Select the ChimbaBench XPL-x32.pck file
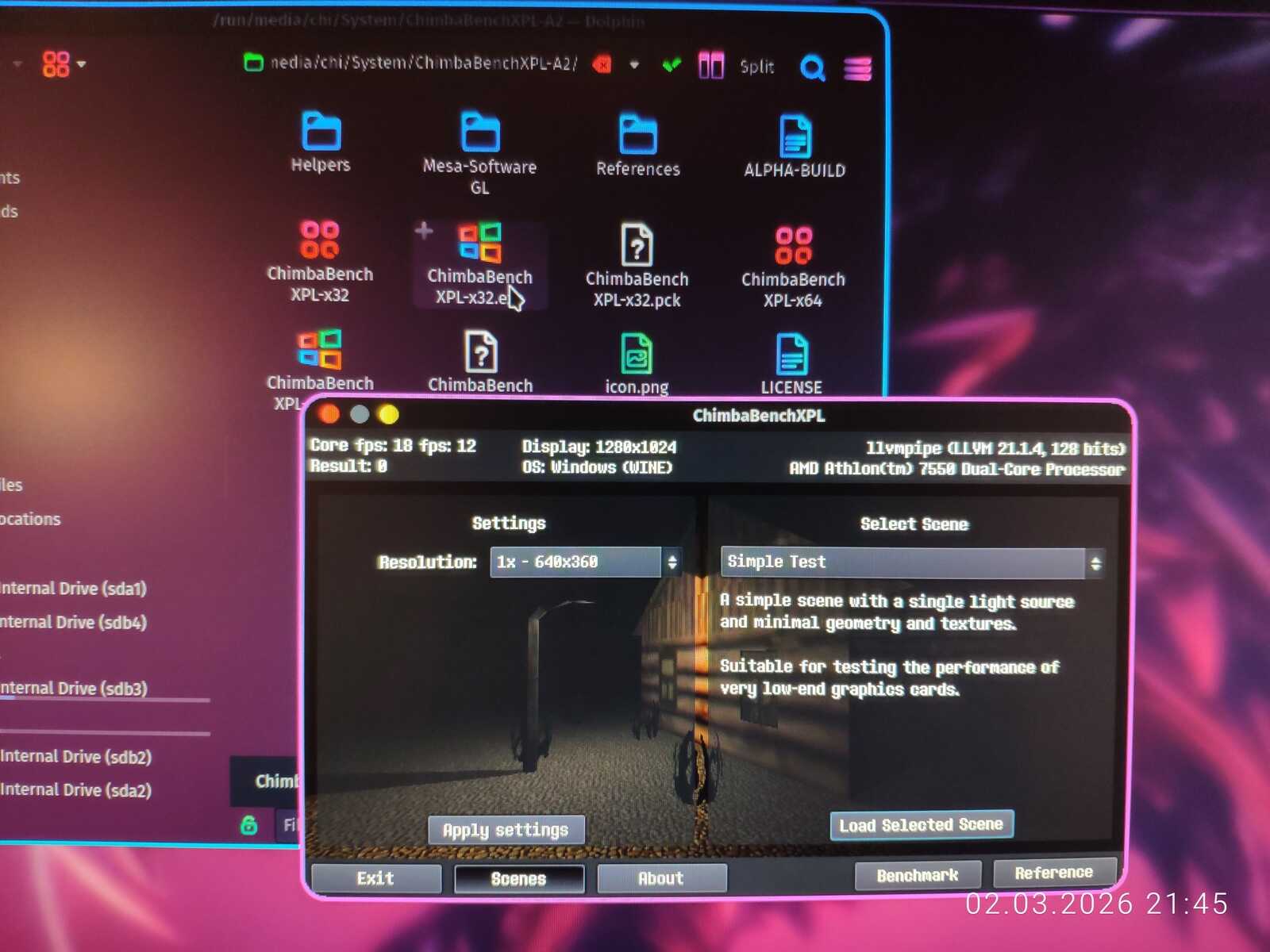The width and height of the screenshot is (1270, 952). point(637,266)
